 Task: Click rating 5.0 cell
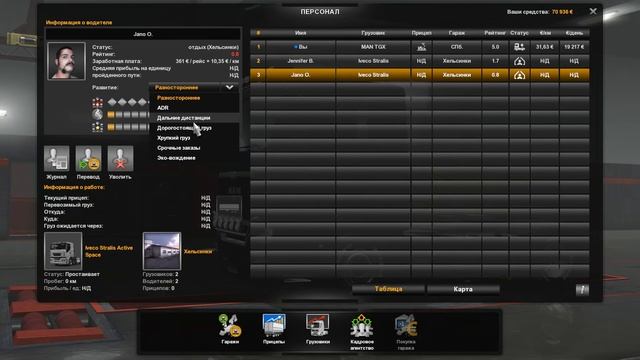pyautogui.click(x=495, y=47)
